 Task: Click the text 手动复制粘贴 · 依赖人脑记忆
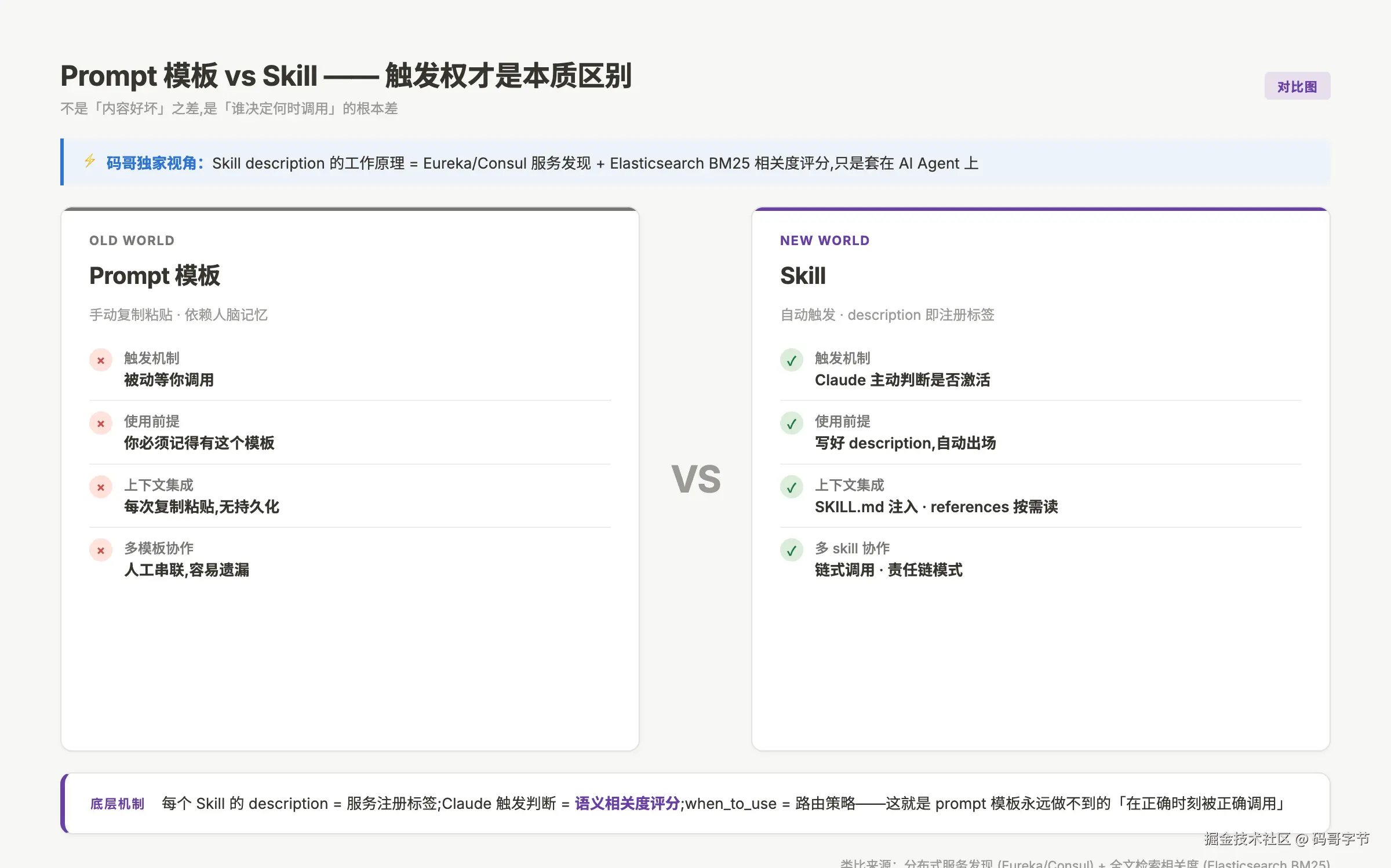pyautogui.click(x=179, y=315)
